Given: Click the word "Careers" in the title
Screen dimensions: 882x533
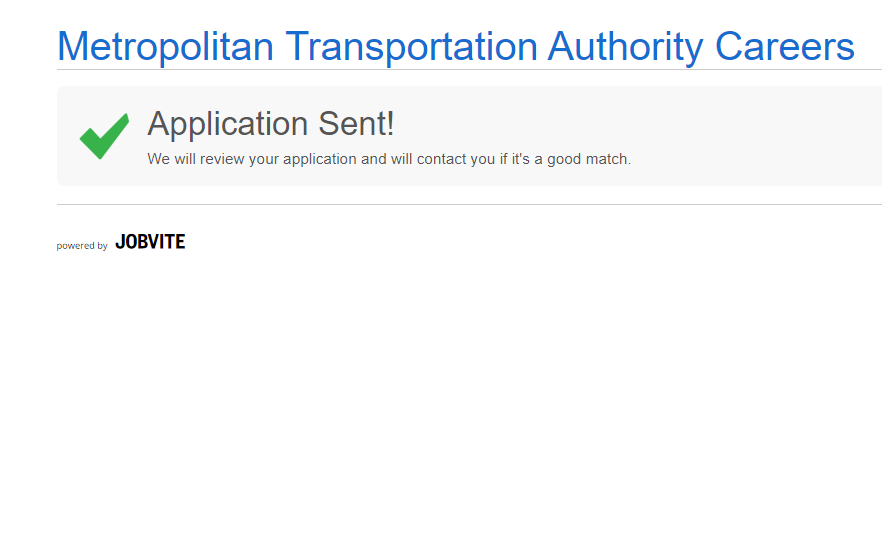Looking at the screenshot, I should coord(785,47).
